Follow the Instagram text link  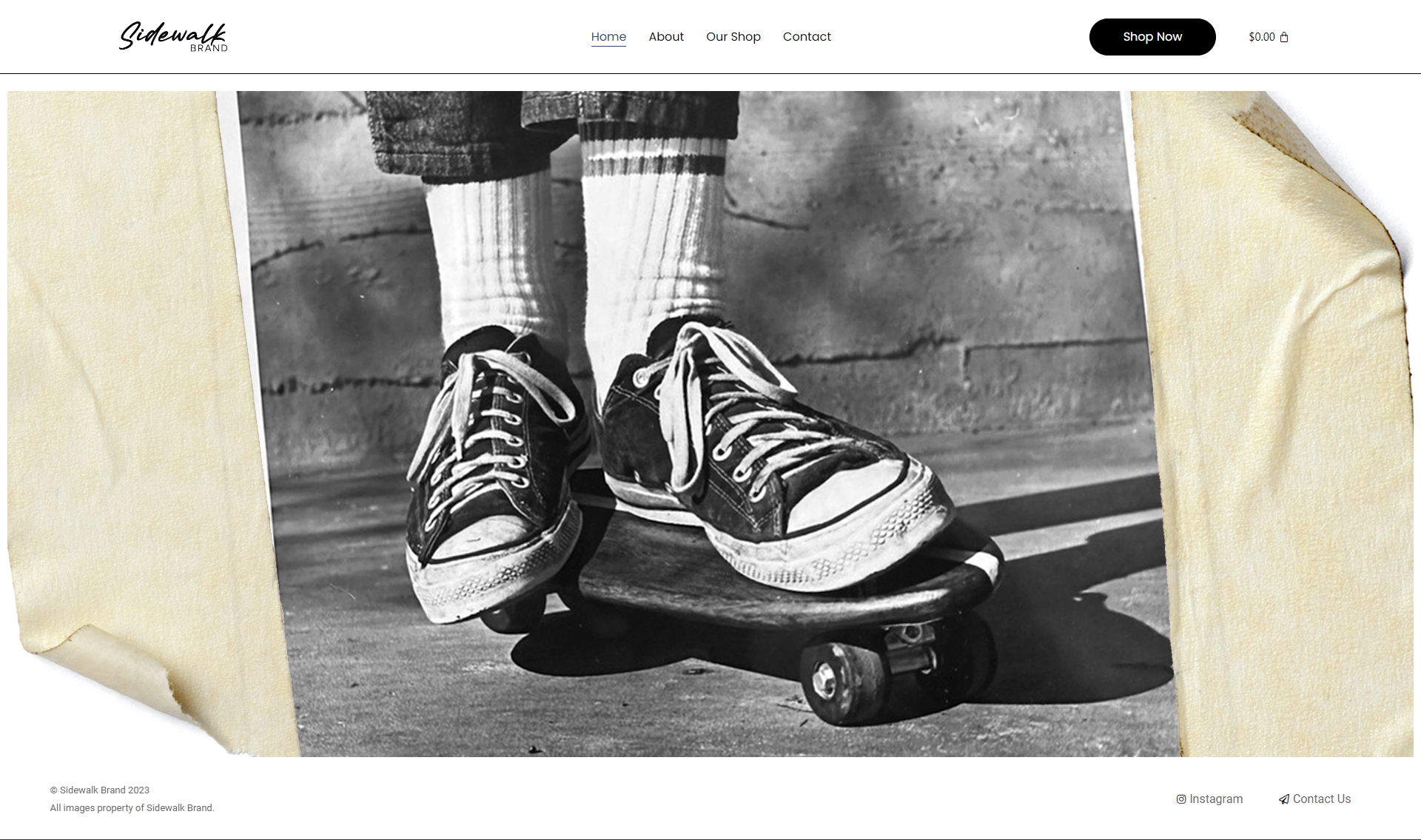(x=1216, y=799)
